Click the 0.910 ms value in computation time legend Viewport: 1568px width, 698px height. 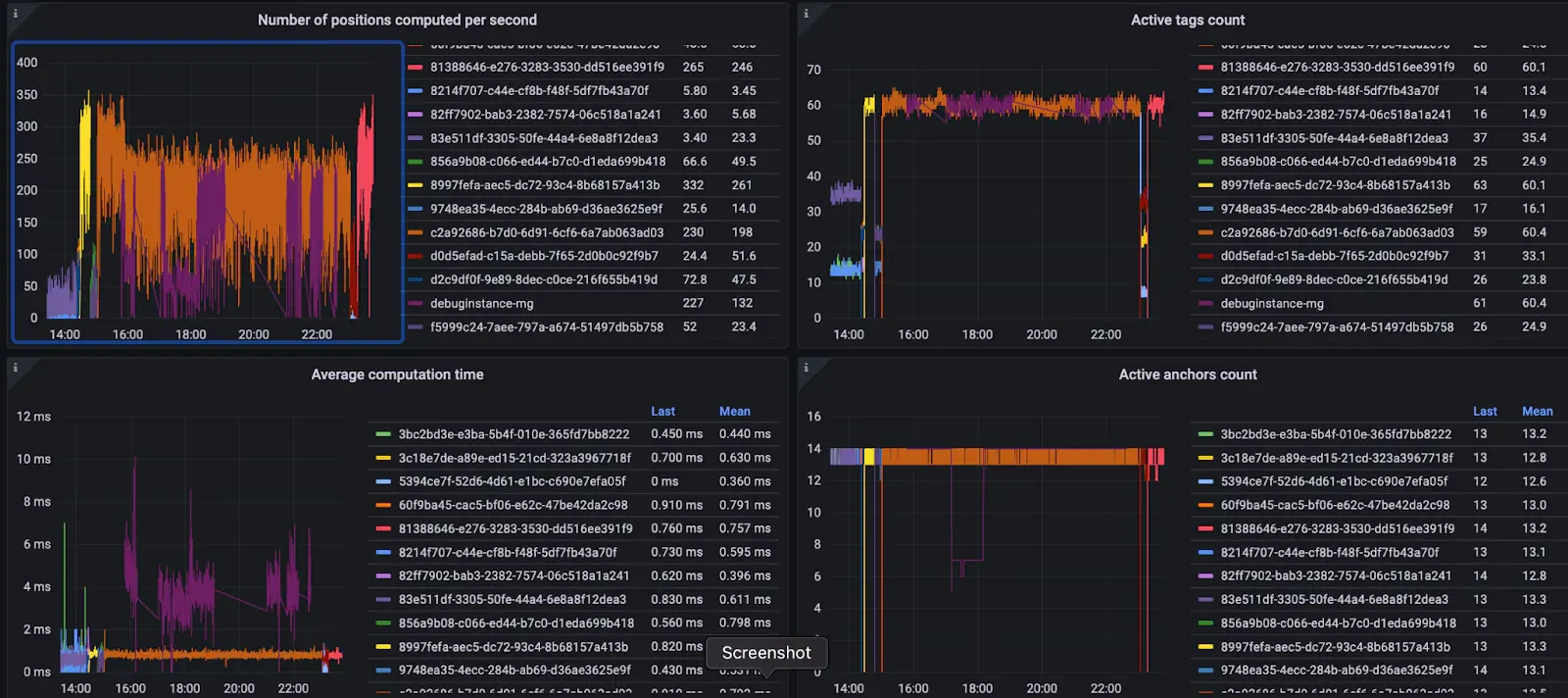tap(676, 505)
